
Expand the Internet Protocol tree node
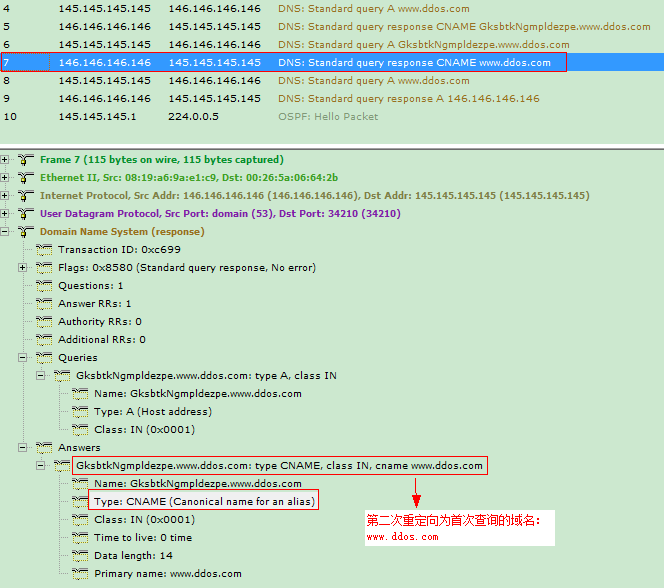5,196
